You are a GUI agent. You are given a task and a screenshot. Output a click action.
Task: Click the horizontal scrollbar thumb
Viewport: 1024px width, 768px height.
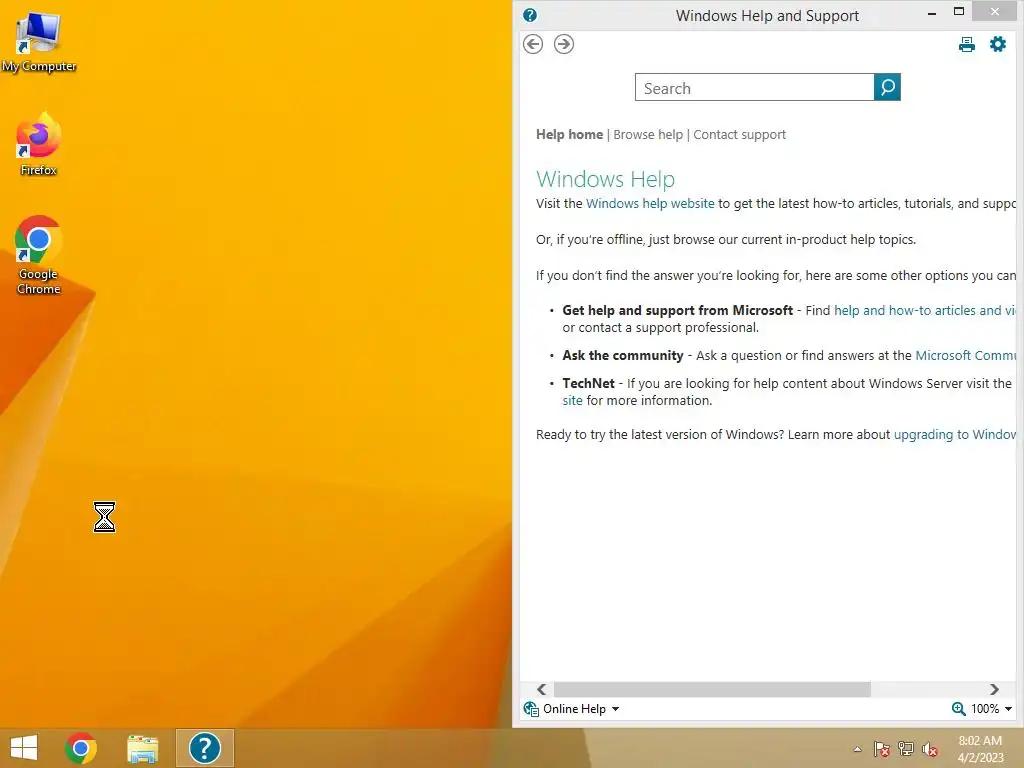[712, 690]
